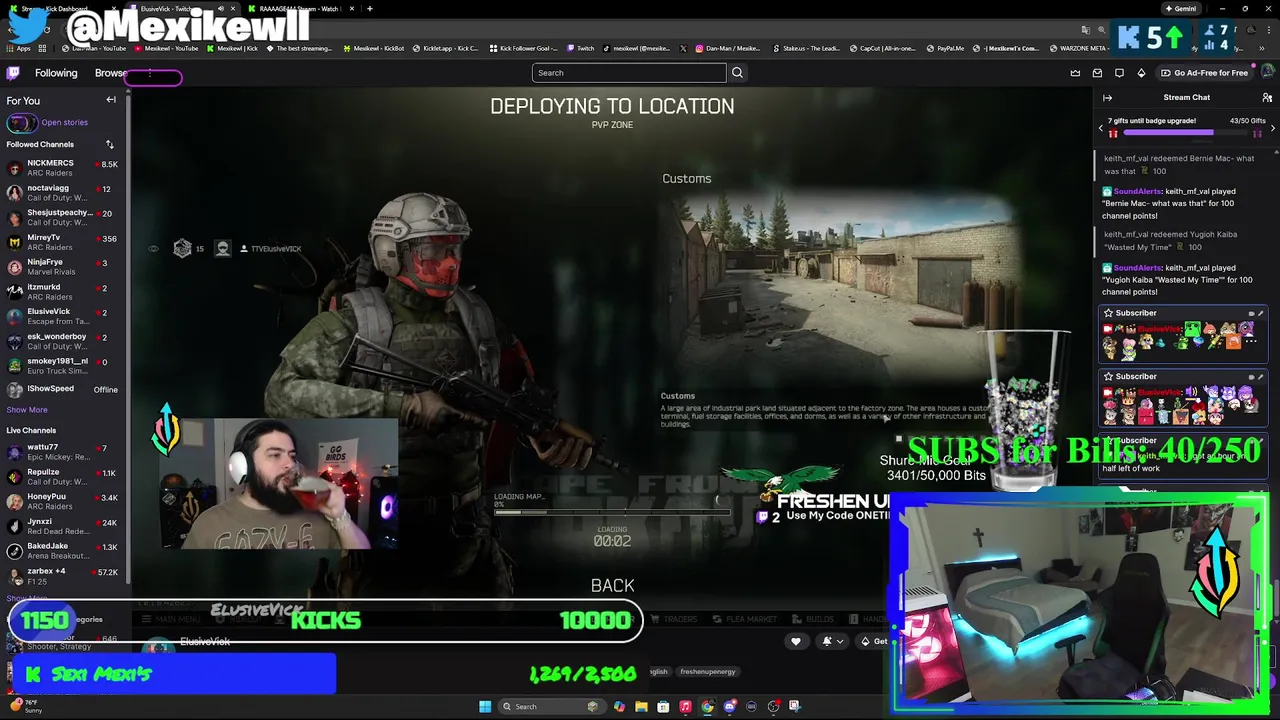
Task: Switch to the Browse tab
Action: pyautogui.click(x=111, y=73)
